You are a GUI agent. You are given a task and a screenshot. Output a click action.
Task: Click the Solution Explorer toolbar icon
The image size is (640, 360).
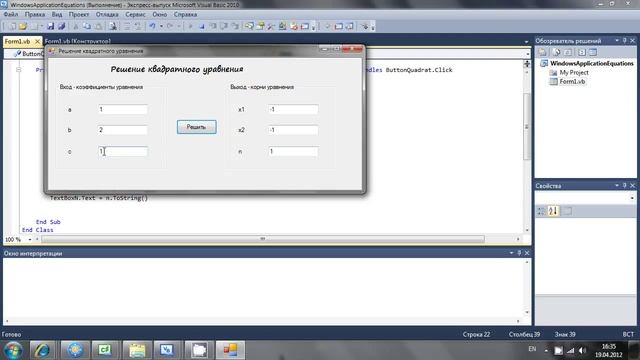[249, 27]
